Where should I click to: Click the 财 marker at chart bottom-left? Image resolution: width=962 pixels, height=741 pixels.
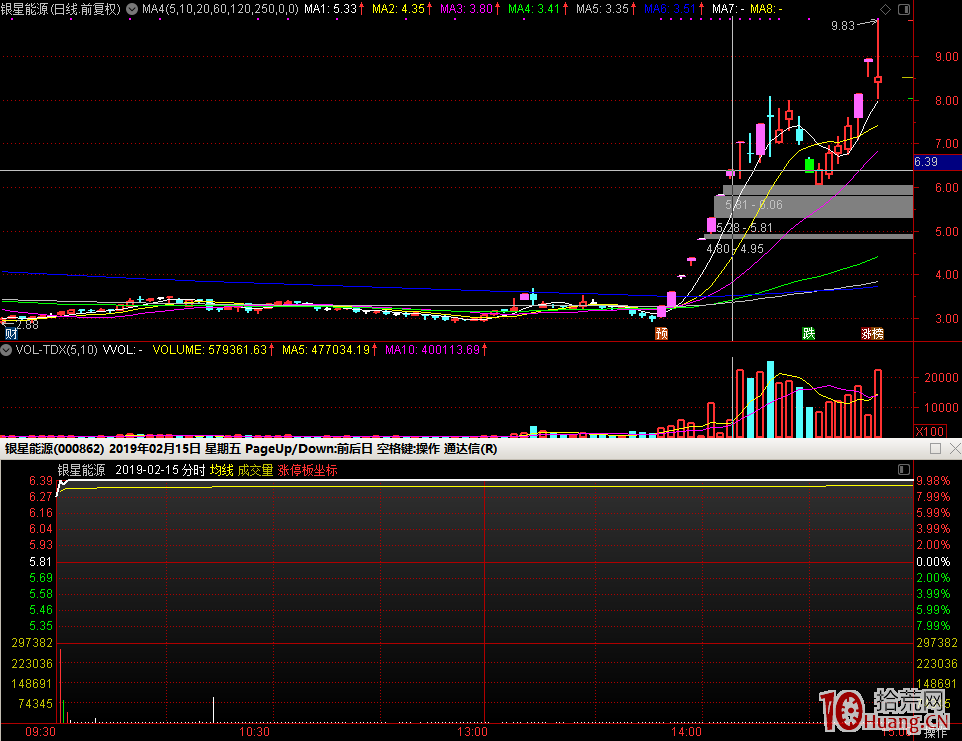coord(11,333)
